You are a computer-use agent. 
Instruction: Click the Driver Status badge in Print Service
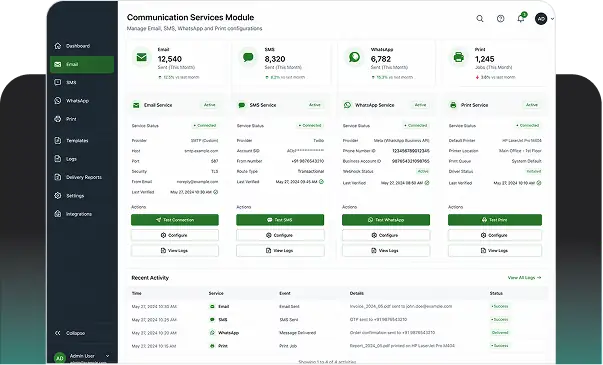(533, 172)
